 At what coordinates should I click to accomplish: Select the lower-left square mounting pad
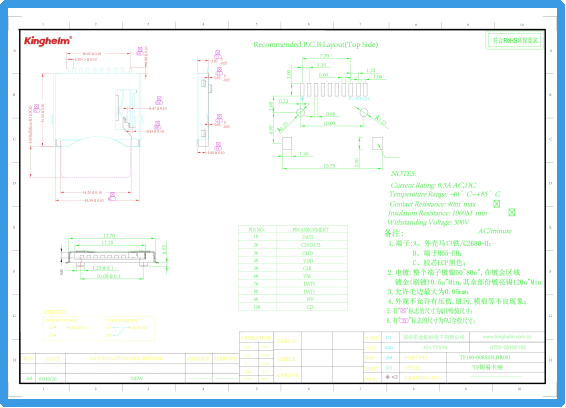tap(287, 143)
